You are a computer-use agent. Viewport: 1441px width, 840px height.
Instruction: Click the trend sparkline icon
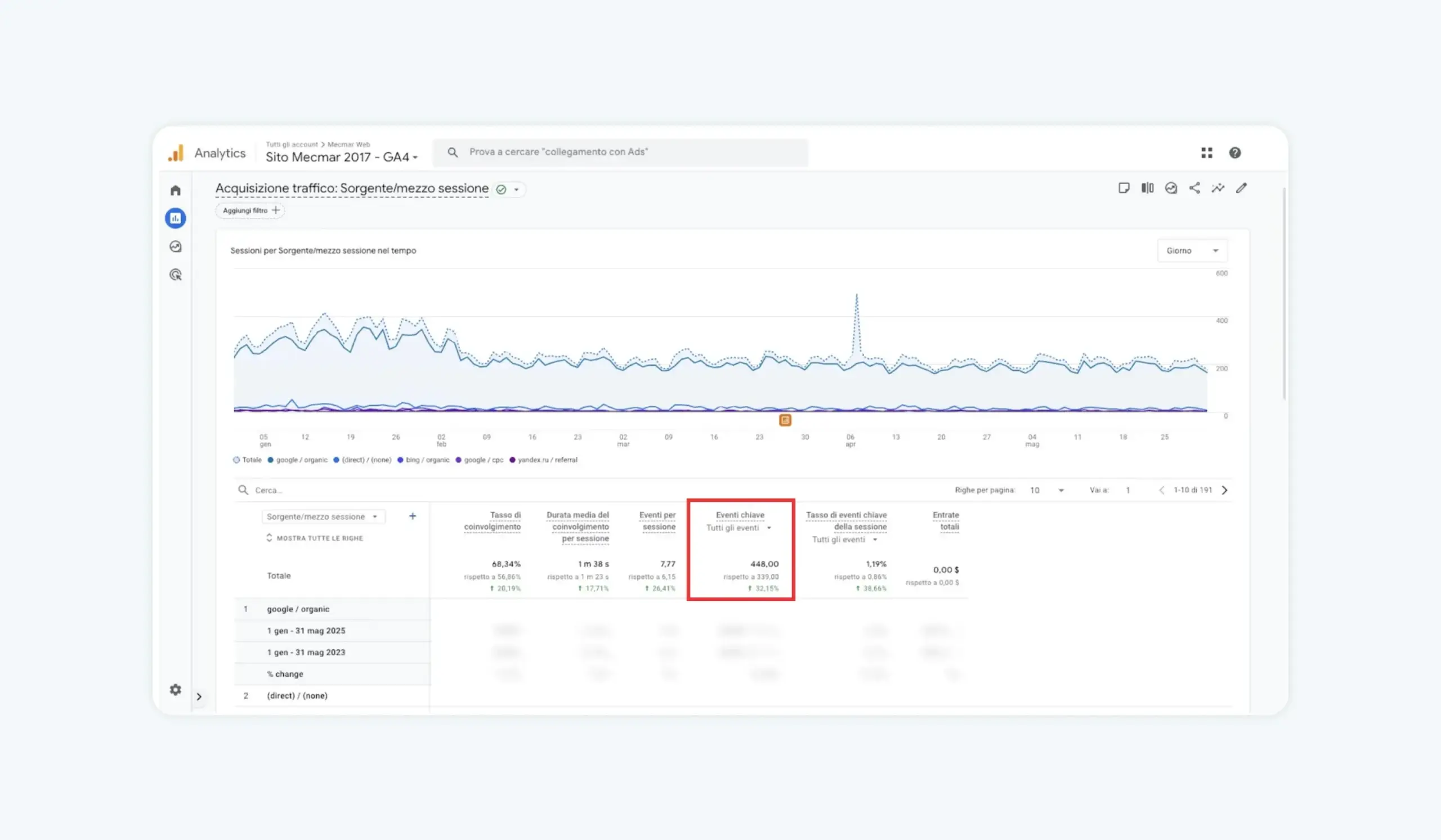click(1218, 188)
